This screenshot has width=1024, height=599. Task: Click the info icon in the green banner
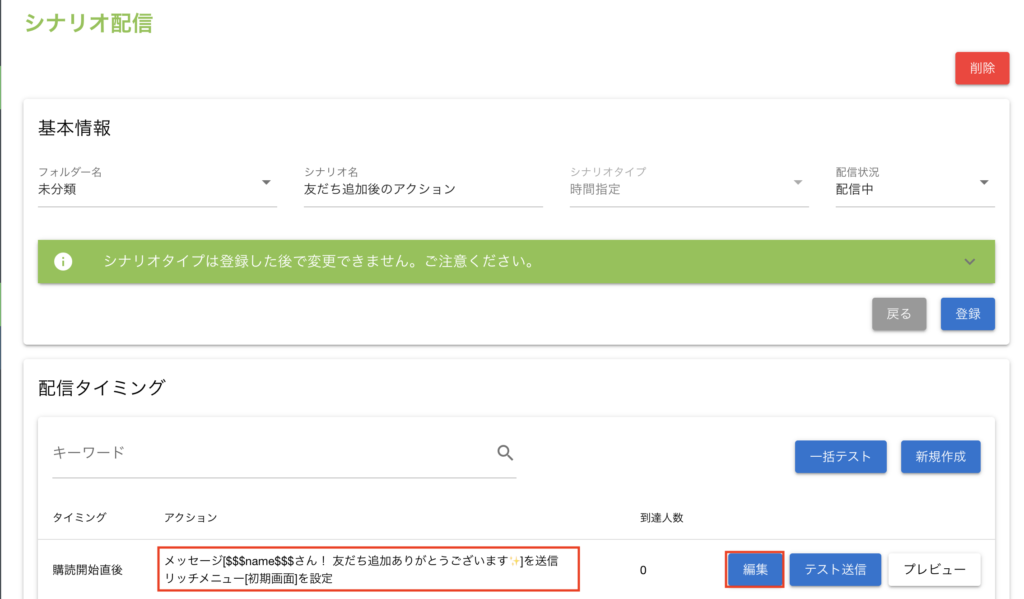63,262
